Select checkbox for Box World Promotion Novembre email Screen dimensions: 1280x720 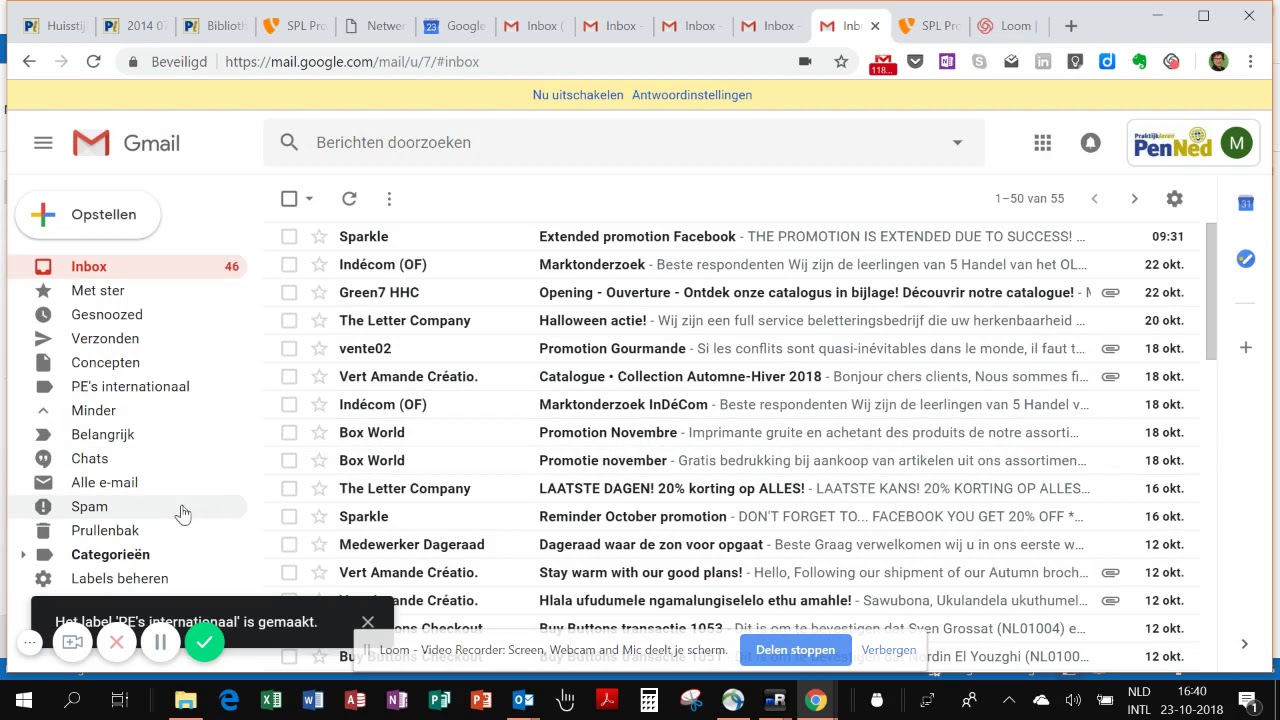click(x=289, y=432)
